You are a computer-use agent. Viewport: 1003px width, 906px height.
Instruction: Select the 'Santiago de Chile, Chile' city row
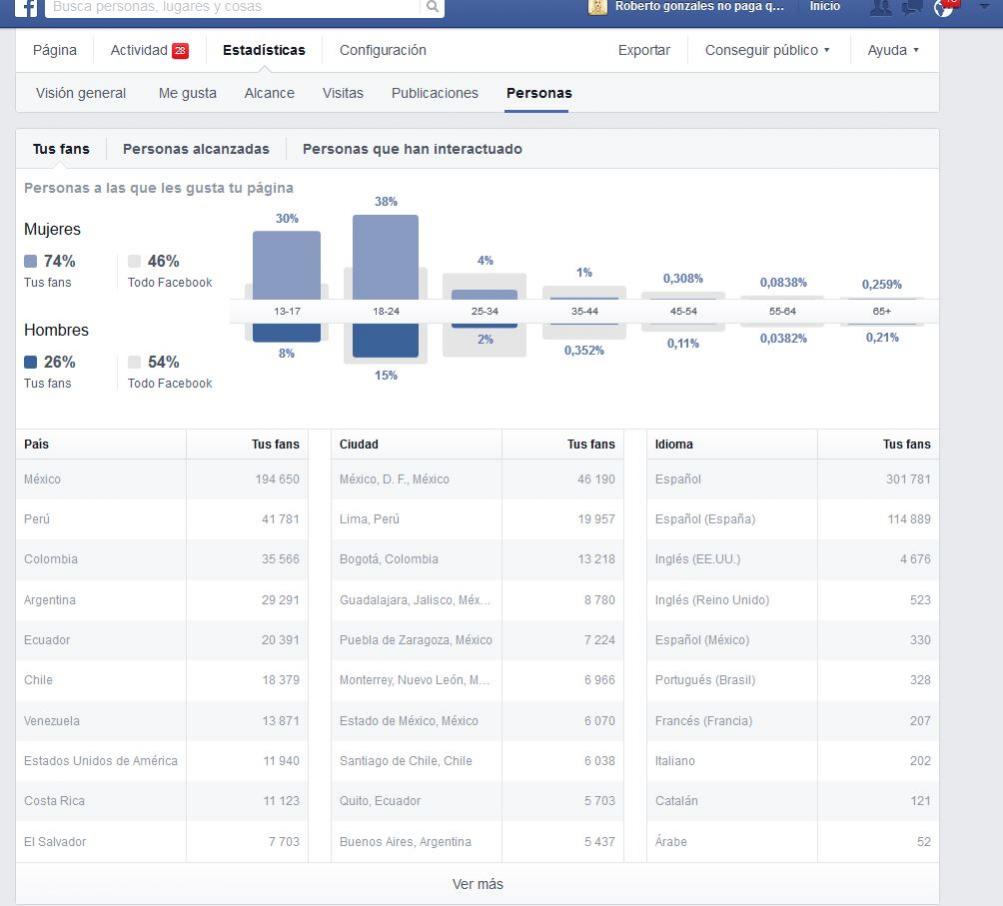click(x=477, y=761)
